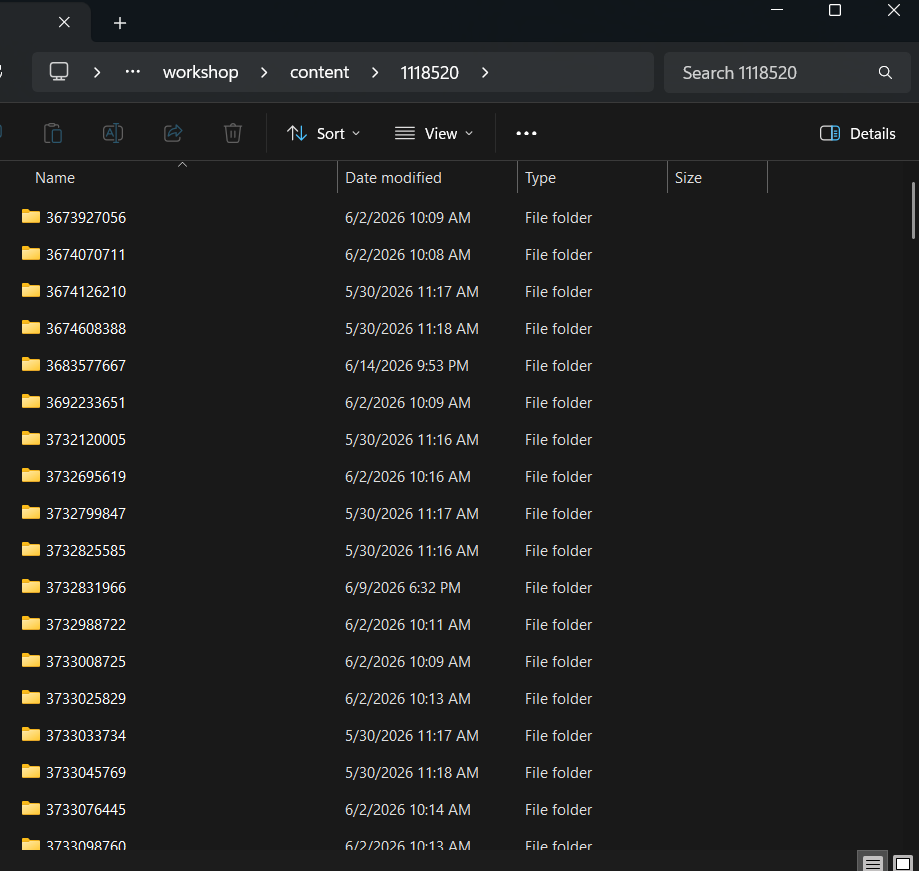This screenshot has height=871, width=919.
Task: Close the current Explorer tab
Action: click(x=64, y=22)
